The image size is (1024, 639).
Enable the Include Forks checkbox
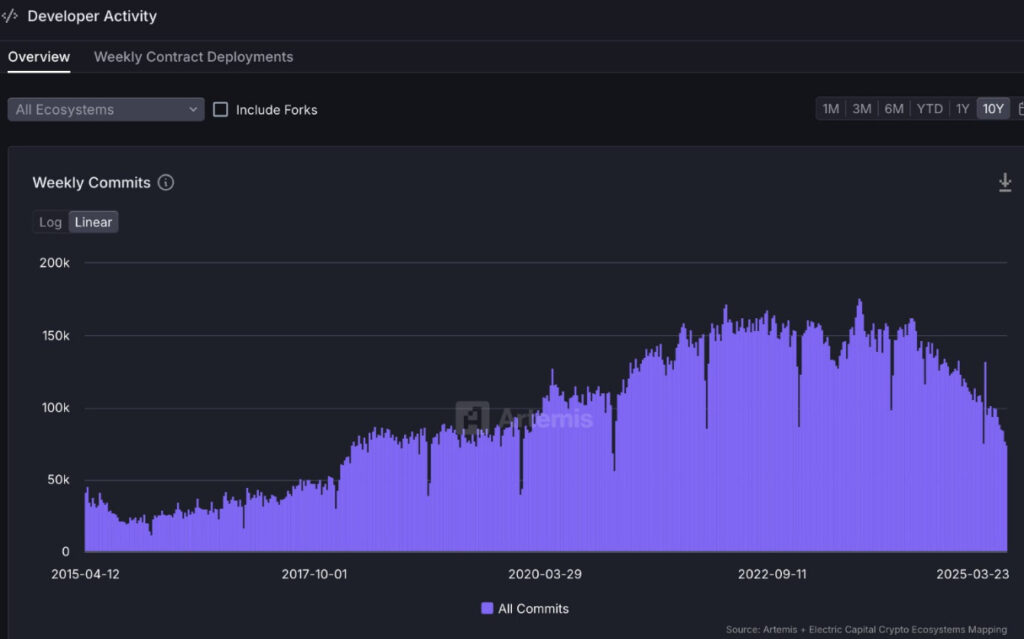pos(221,109)
